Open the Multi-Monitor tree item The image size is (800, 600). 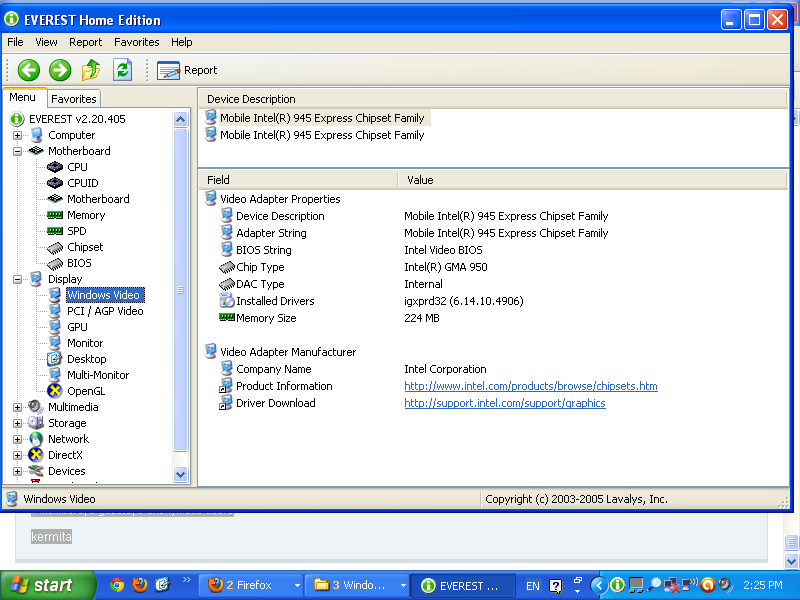click(98, 375)
